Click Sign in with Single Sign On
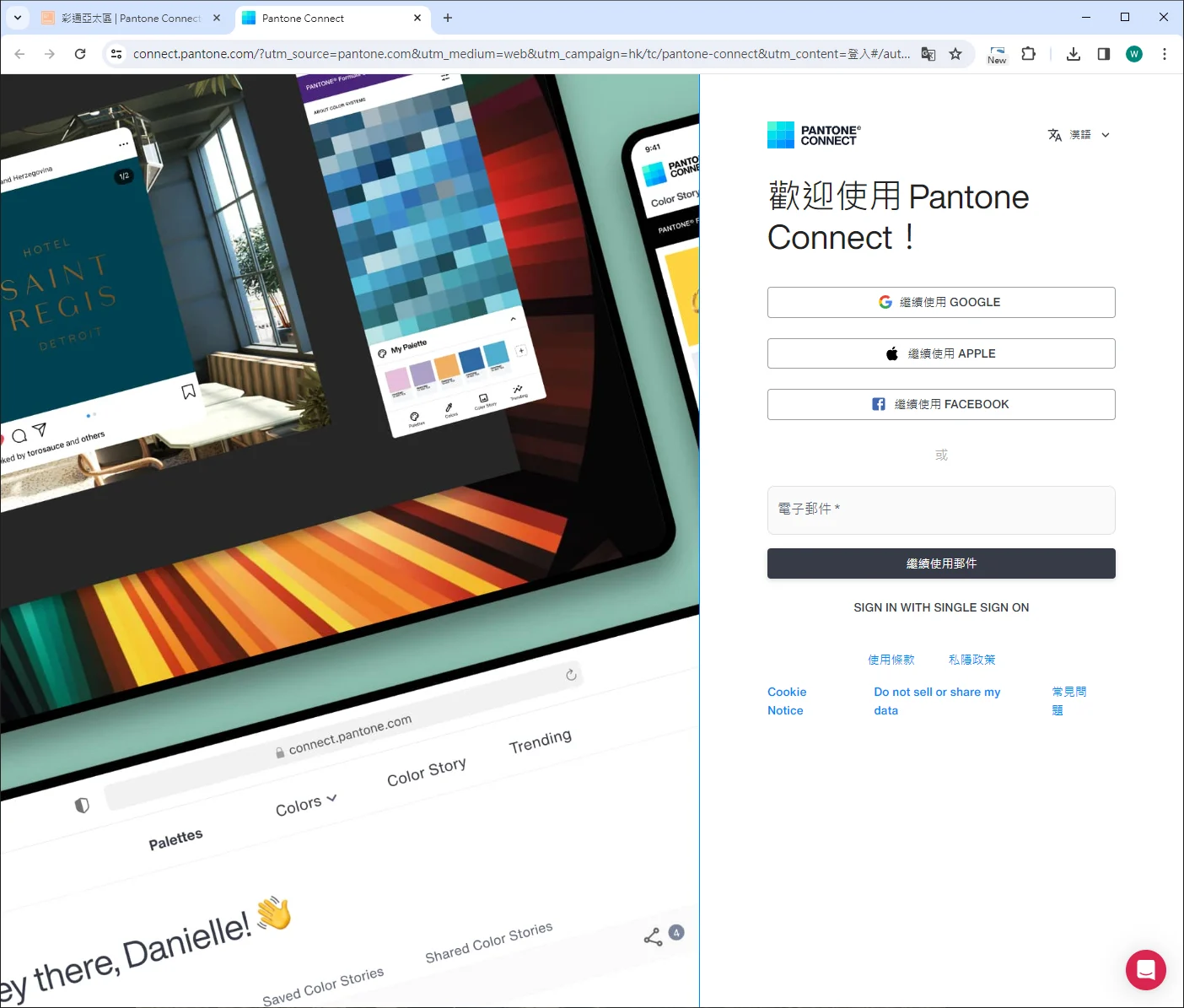 [941, 607]
